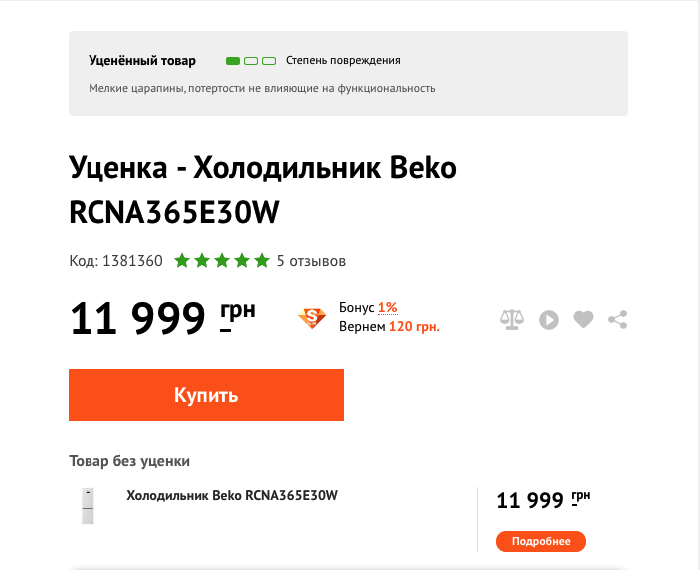Click the orange bonus diamond icon
Viewport: 700px width, 570px height.
coord(313,317)
